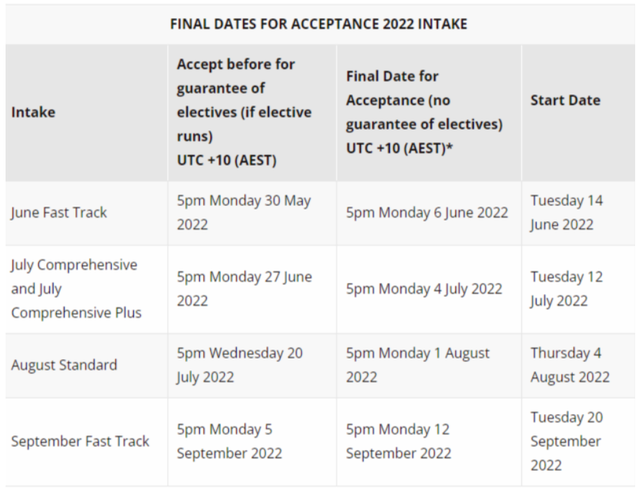640x491 pixels.
Task: Select the '5pm Monday 27 June 2022' cell
Action: [244, 288]
